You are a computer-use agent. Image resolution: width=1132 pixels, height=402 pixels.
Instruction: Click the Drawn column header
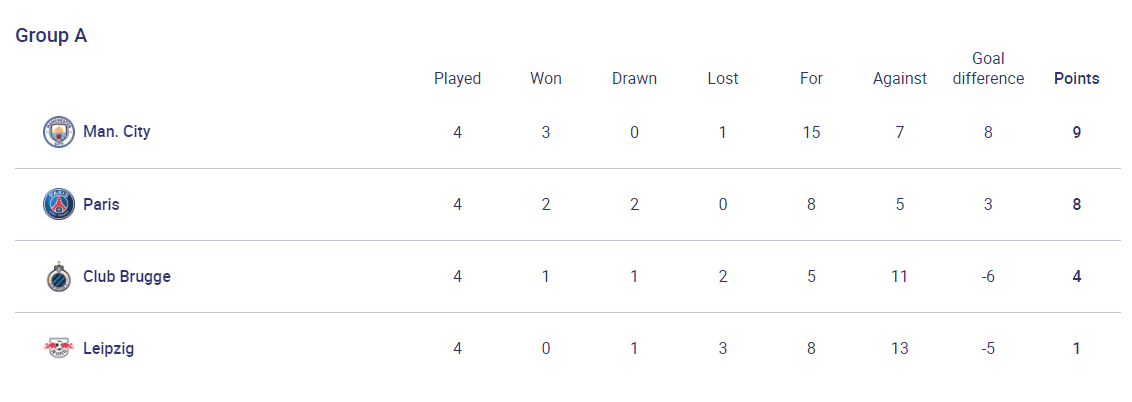coord(635,79)
